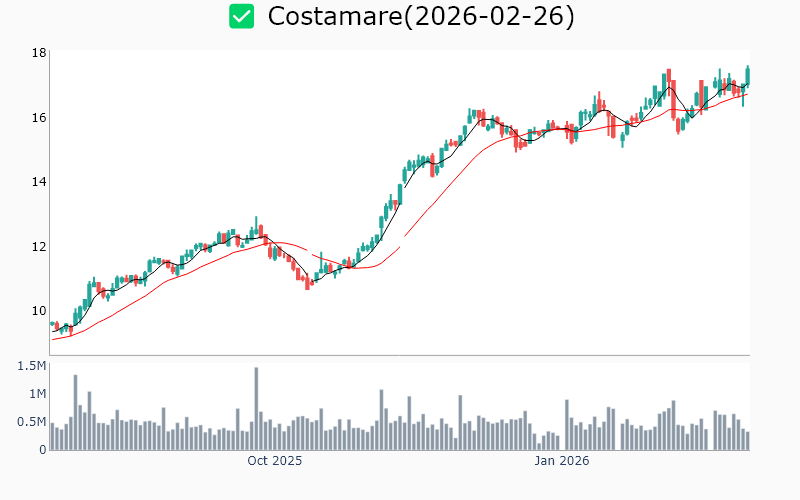Click the 1.5M volume axis label
This screenshot has height=500, width=800.
point(32,366)
